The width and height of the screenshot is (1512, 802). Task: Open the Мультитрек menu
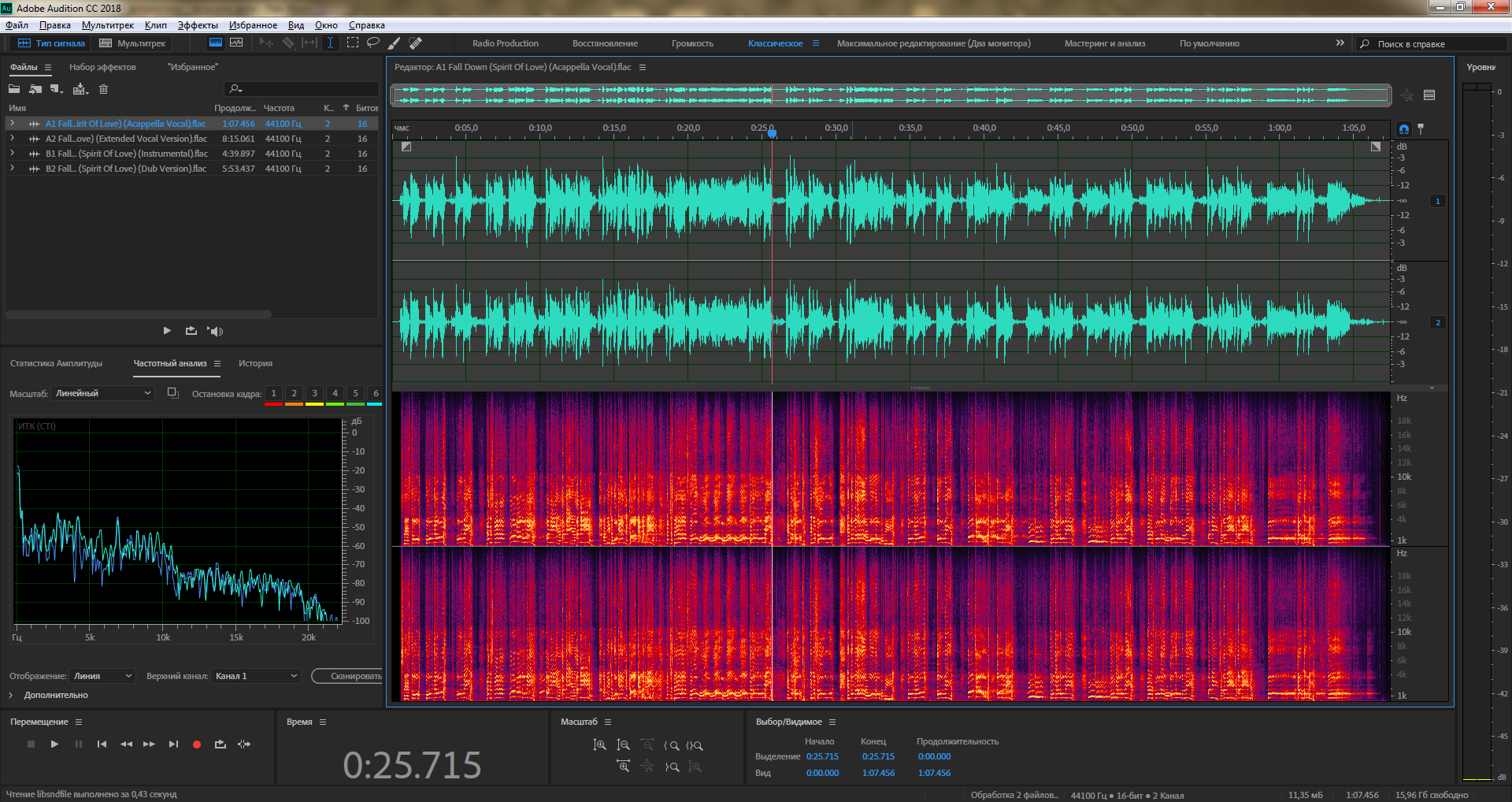108,25
